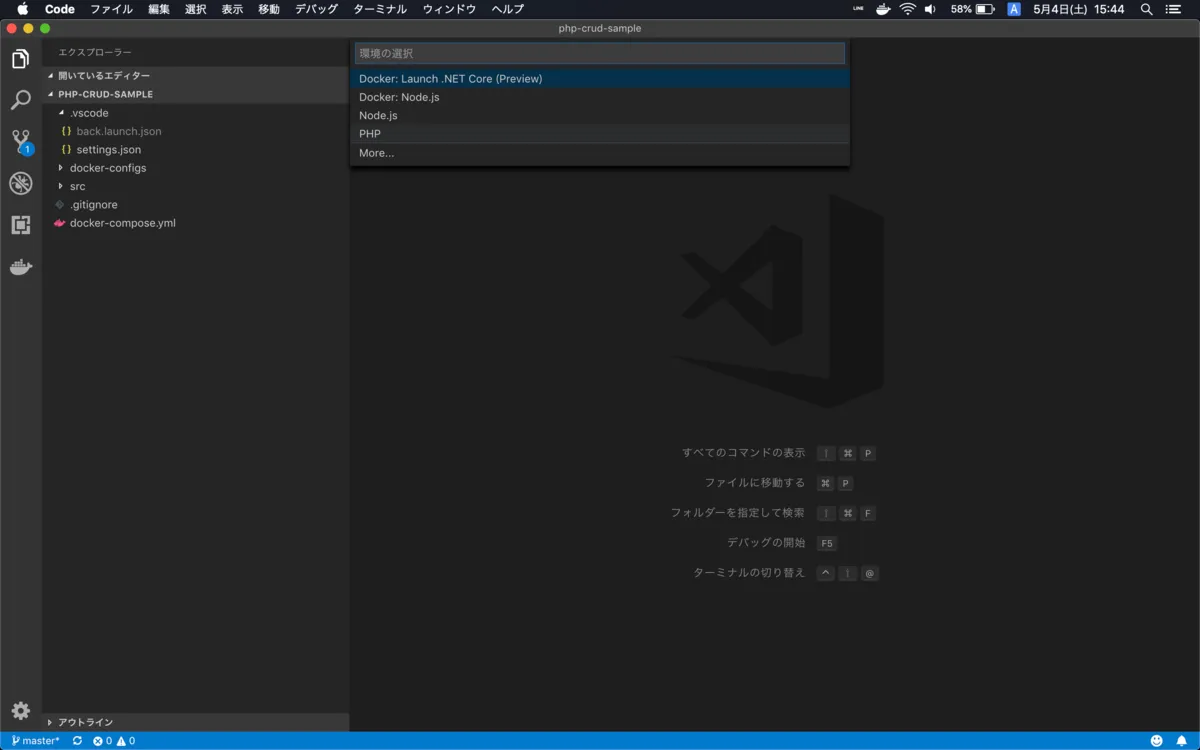Image resolution: width=1200 pixels, height=750 pixels.
Task: Open the errors and warnings count in status bar
Action: [114, 741]
